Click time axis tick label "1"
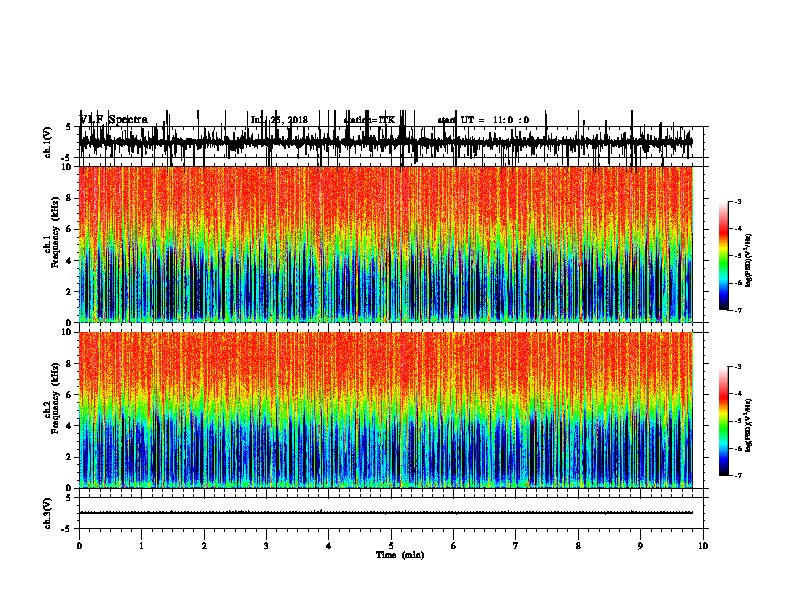 tap(141, 546)
